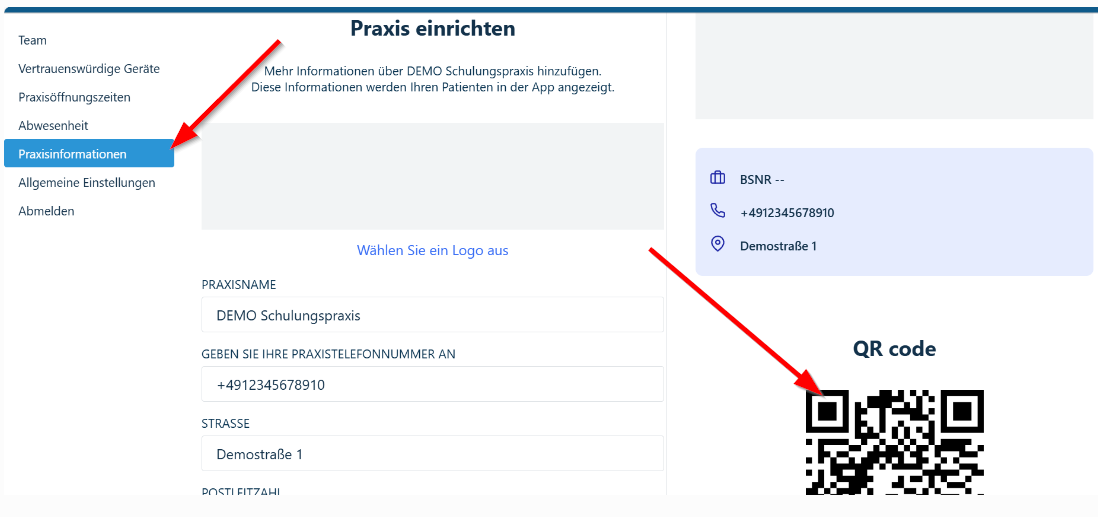This screenshot has height=517, width=1098.
Task: Click the briefcase icon next to BSNR
Action: [x=717, y=179]
